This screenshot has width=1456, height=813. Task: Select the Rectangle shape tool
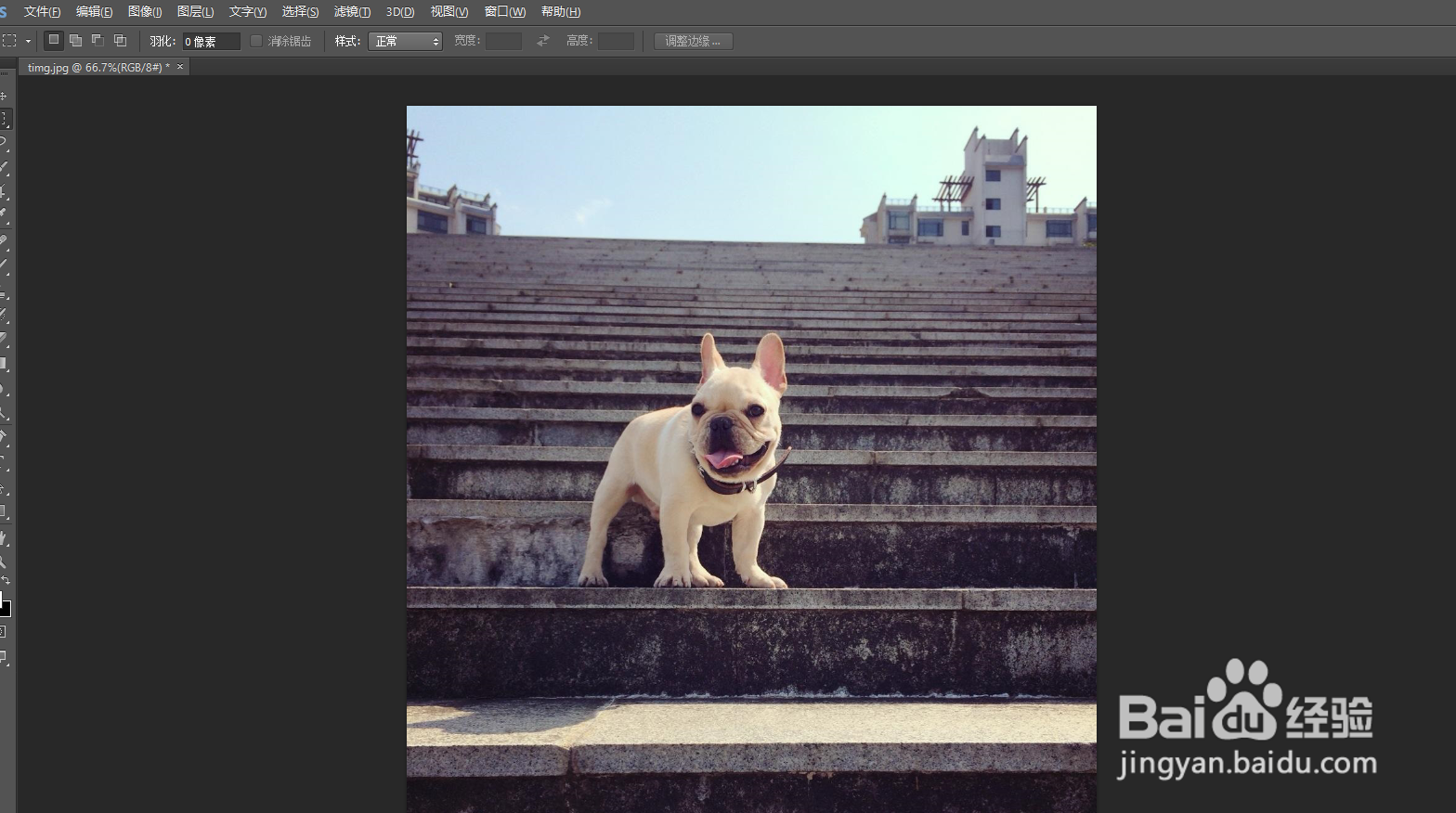[x=4, y=511]
